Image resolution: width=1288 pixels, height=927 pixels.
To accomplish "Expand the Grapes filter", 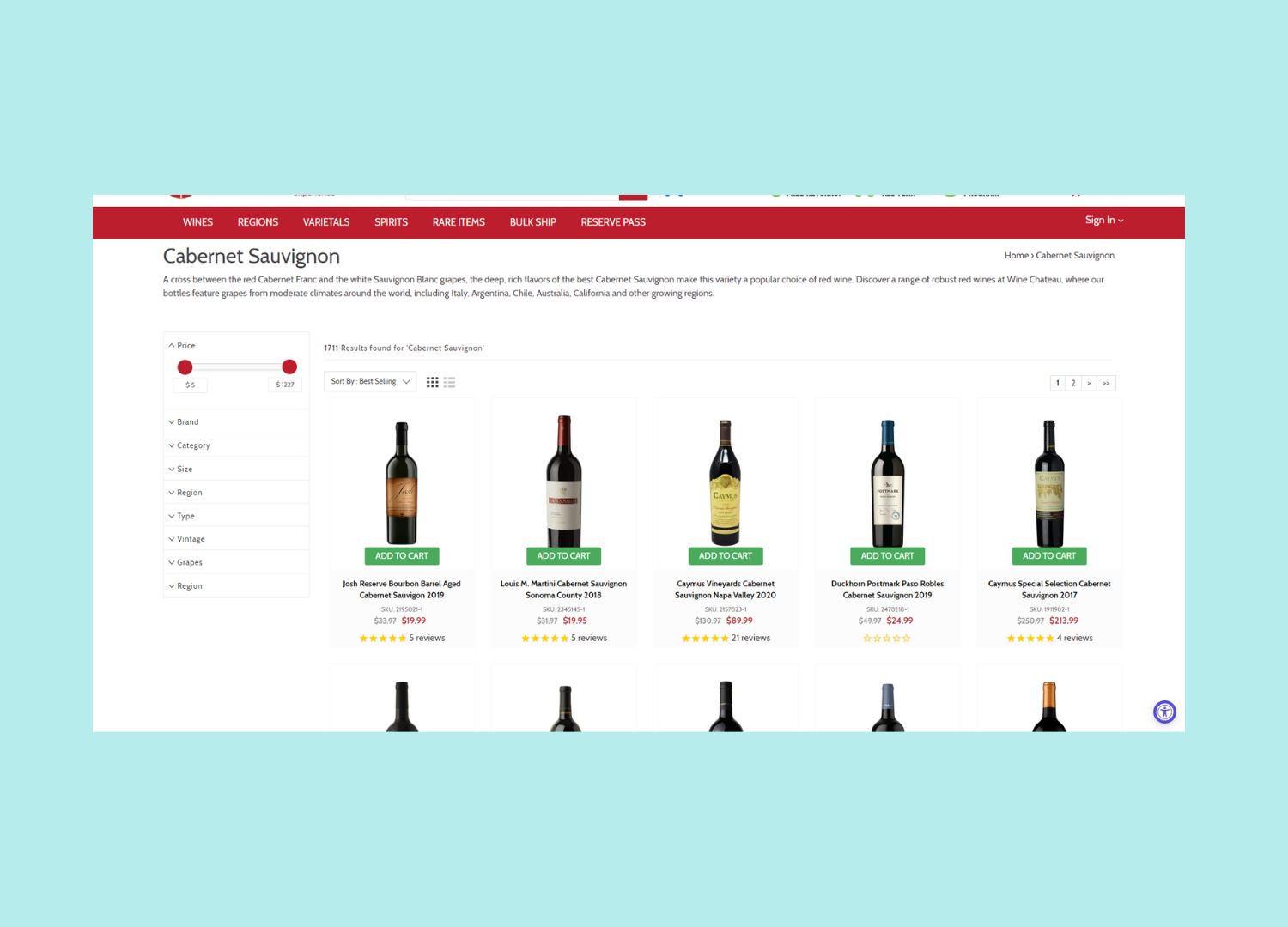I will 236,562.
